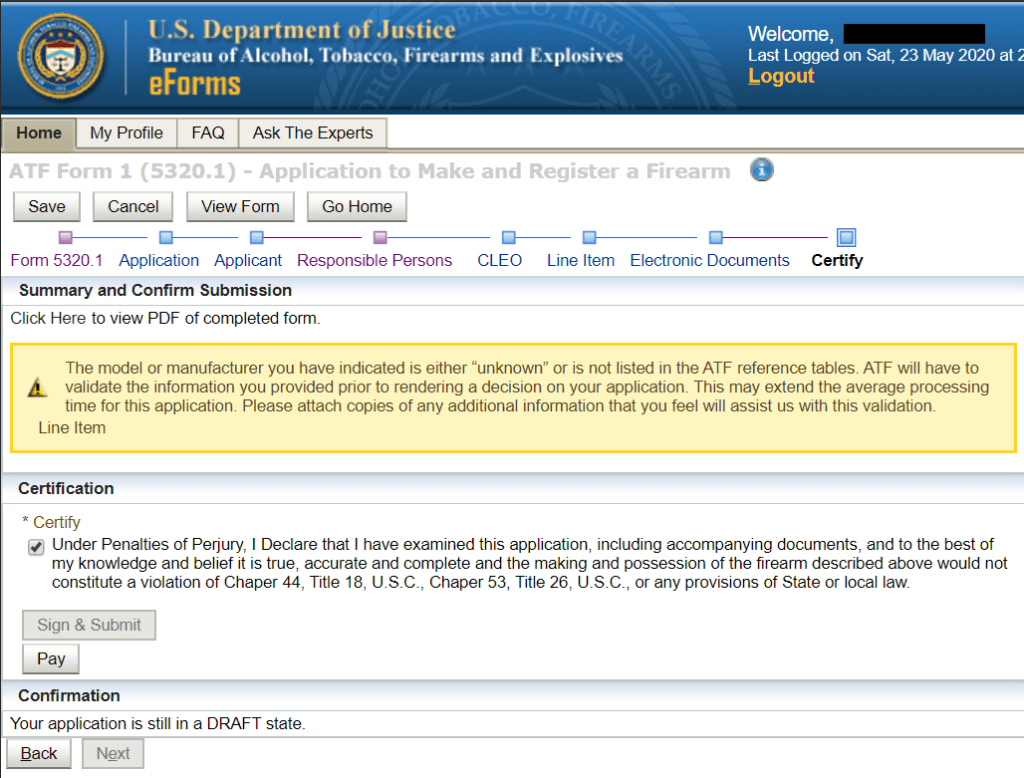The height and width of the screenshot is (778, 1024).
Task: Open the blue form information icon
Action: (761, 170)
